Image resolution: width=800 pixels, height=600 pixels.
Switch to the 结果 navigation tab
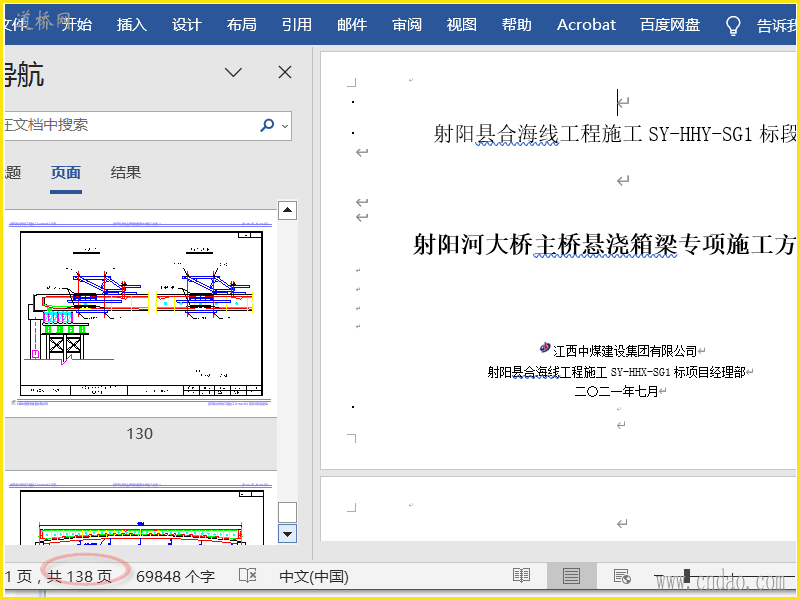(x=126, y=173)
